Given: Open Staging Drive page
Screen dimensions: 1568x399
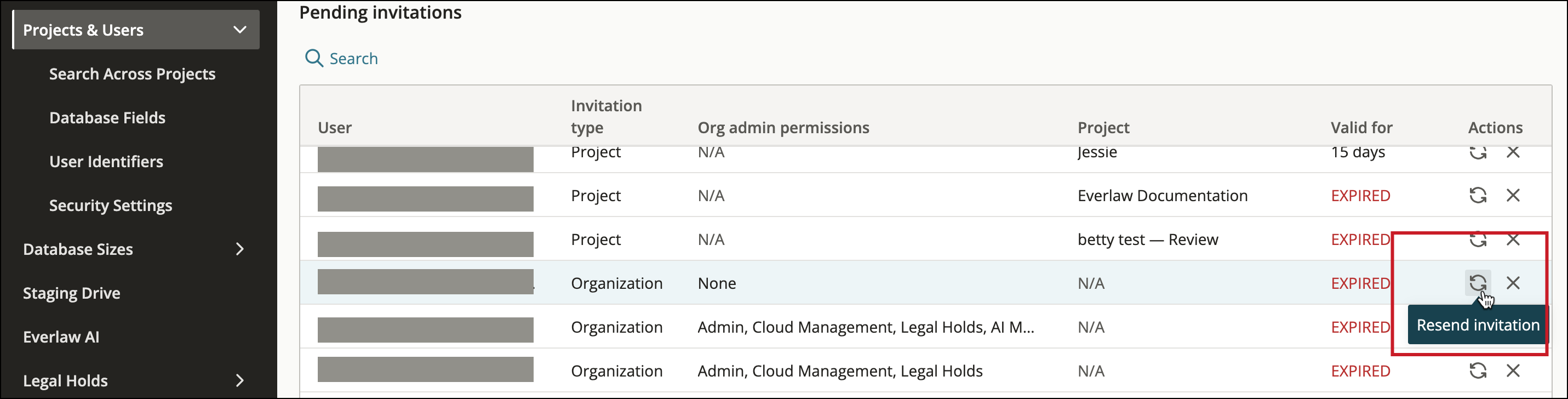Looking at the screenshot, I should coord(71,293).
